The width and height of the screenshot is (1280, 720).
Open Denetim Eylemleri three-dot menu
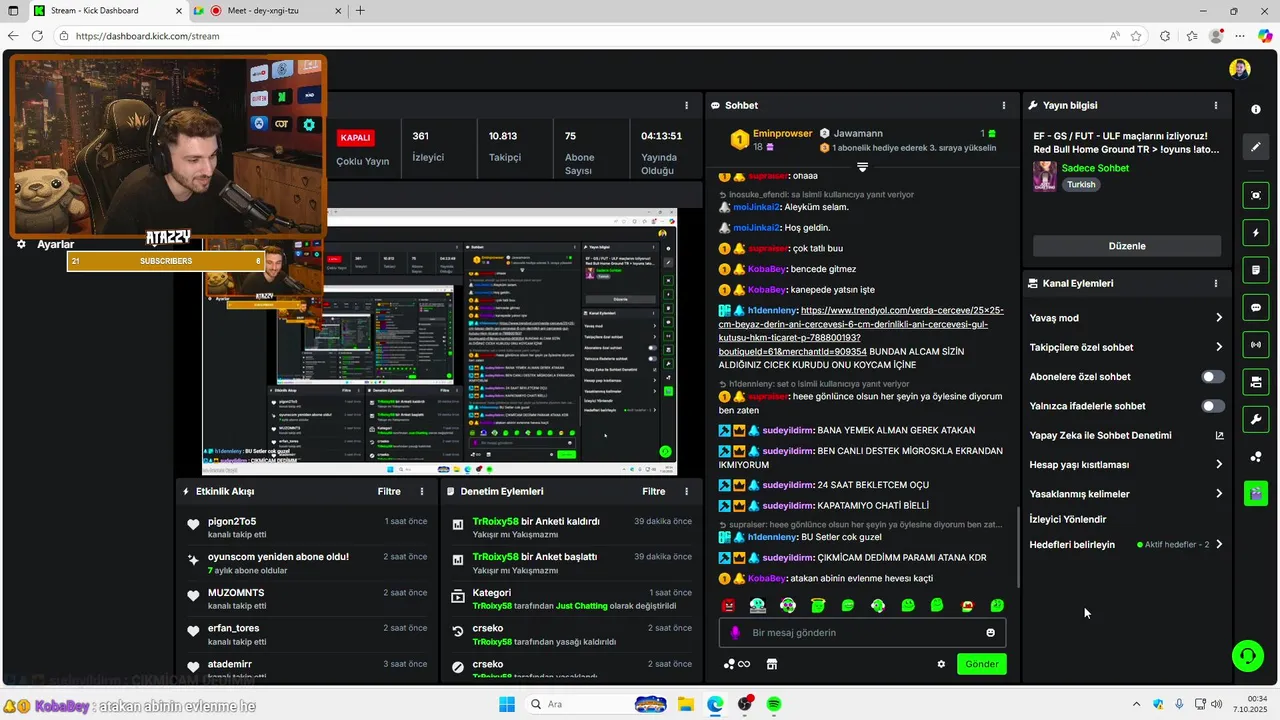point(686,491)
